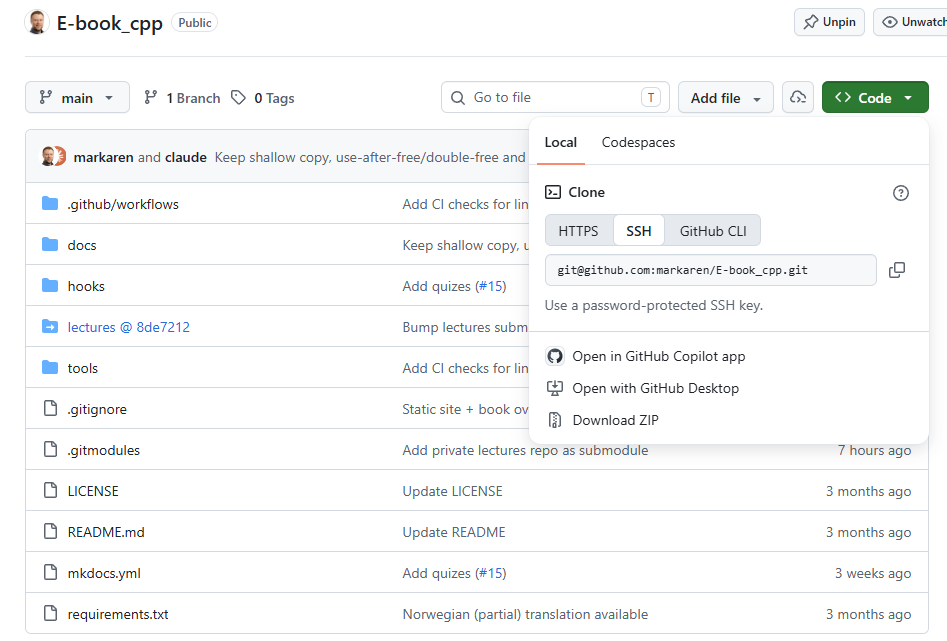
Task: Click the desktop download icon beside Open with GitHub Desktop
Action: click(x=554, y=388)
